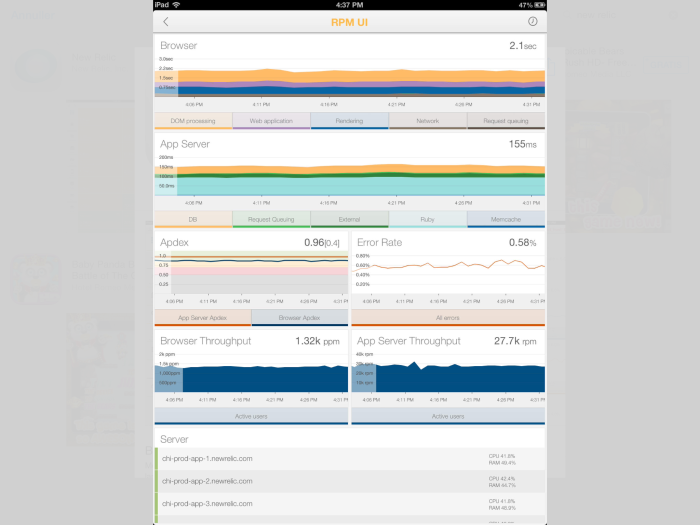Open the time range clock icon
This screenshot has height=525, width=700.
point(532,21)
